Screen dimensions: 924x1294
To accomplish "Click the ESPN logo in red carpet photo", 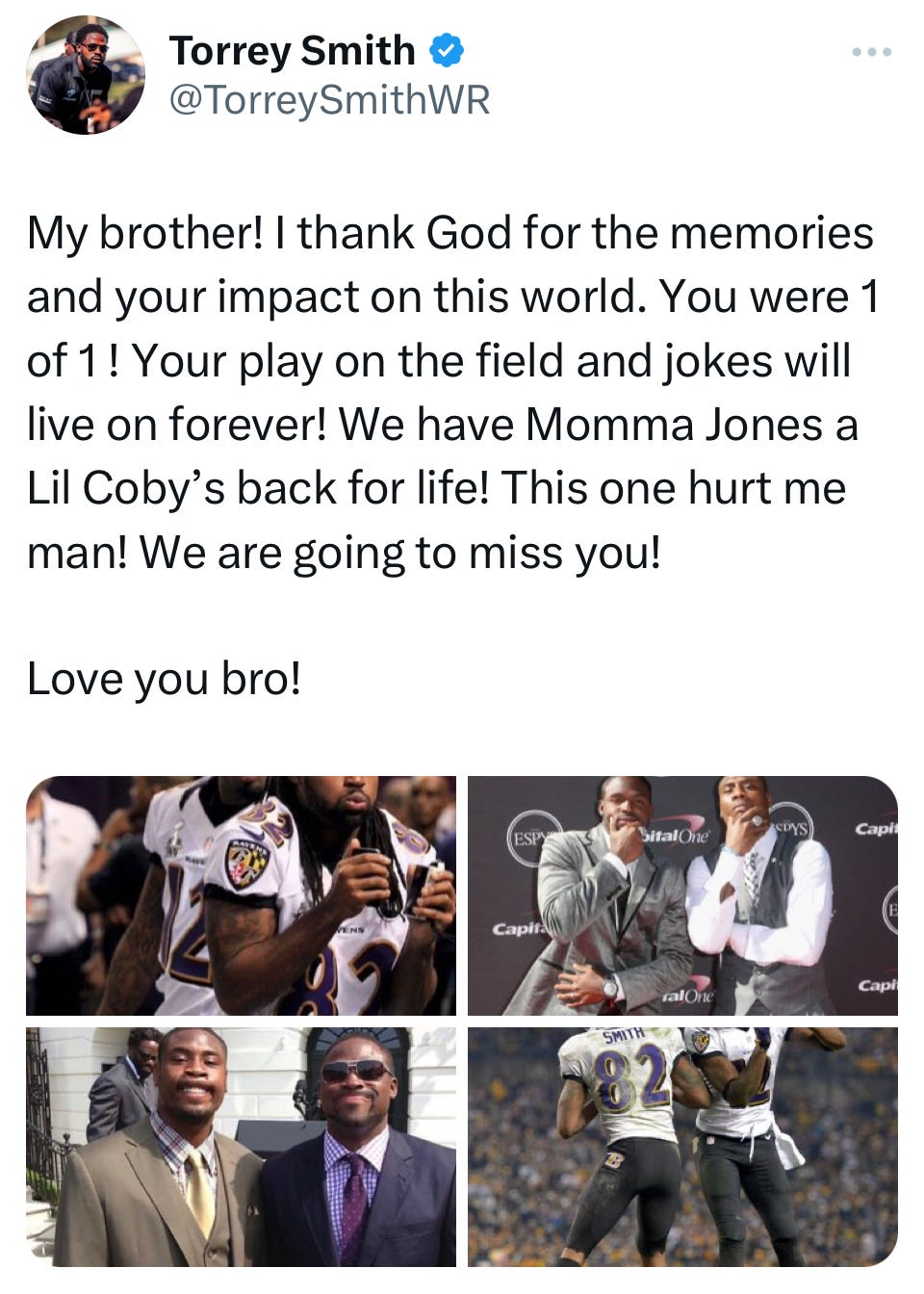I will coord(527,837).
